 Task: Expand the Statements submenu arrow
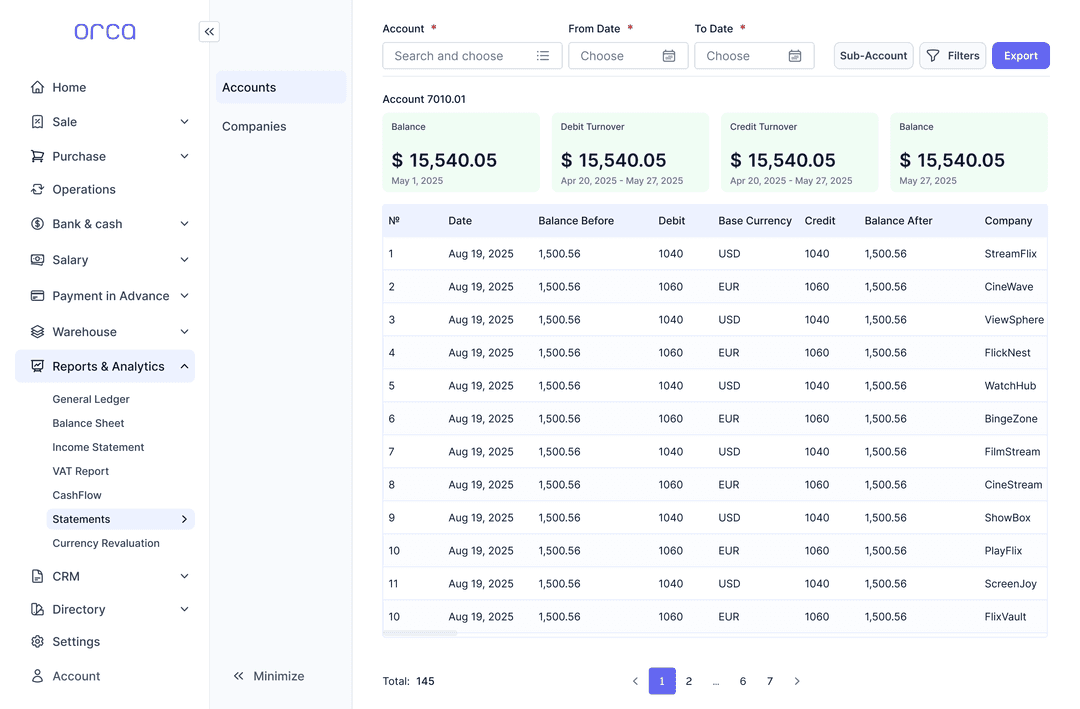[x=183, y=519]
